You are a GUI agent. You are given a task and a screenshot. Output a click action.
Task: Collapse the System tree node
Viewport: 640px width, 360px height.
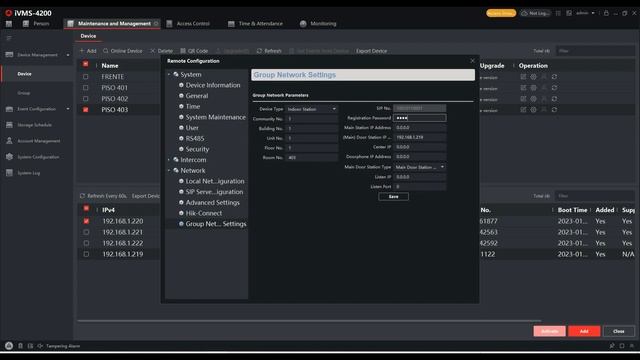[x=169, y=75]
